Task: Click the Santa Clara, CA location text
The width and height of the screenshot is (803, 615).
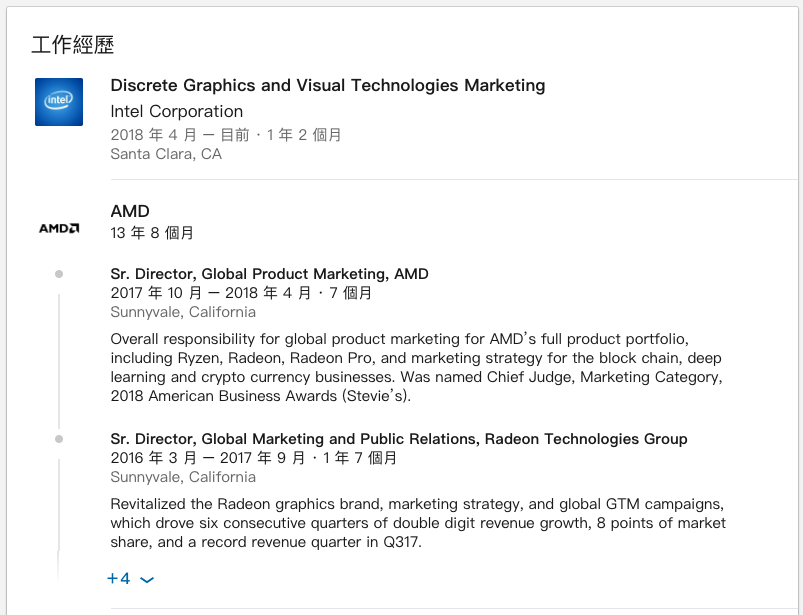Action: click(x=166, y=154)
